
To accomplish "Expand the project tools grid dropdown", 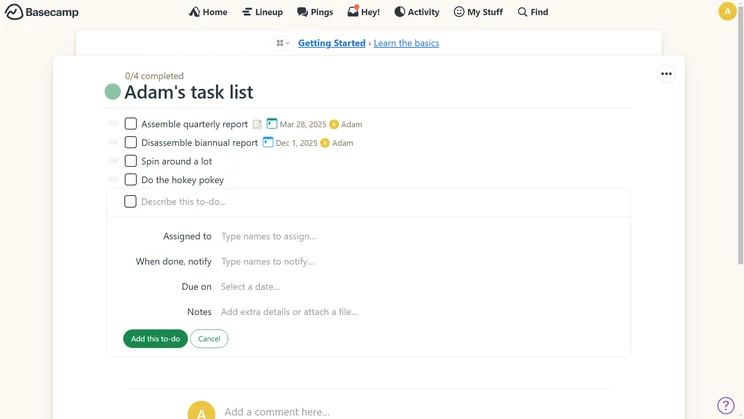I will pos(283,43).
